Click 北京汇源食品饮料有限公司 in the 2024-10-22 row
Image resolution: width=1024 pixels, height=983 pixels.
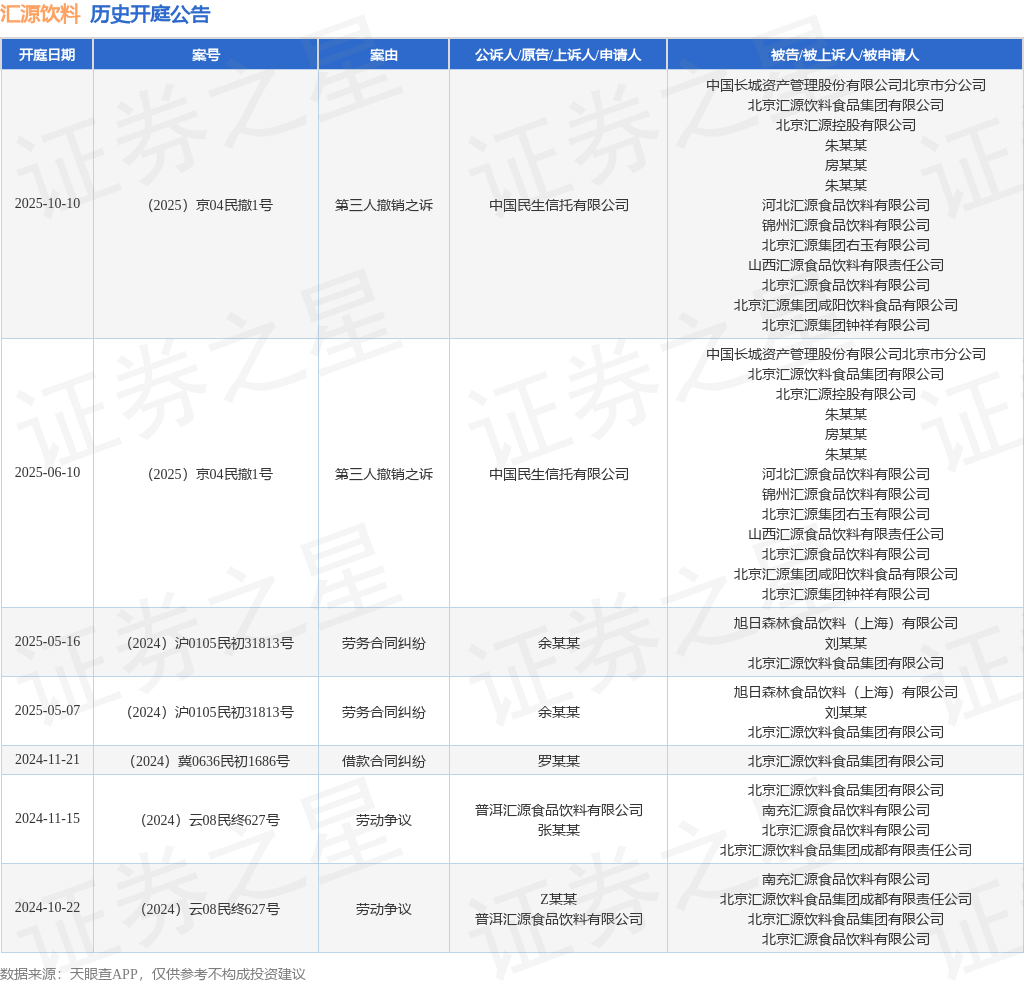click(846, 939)
